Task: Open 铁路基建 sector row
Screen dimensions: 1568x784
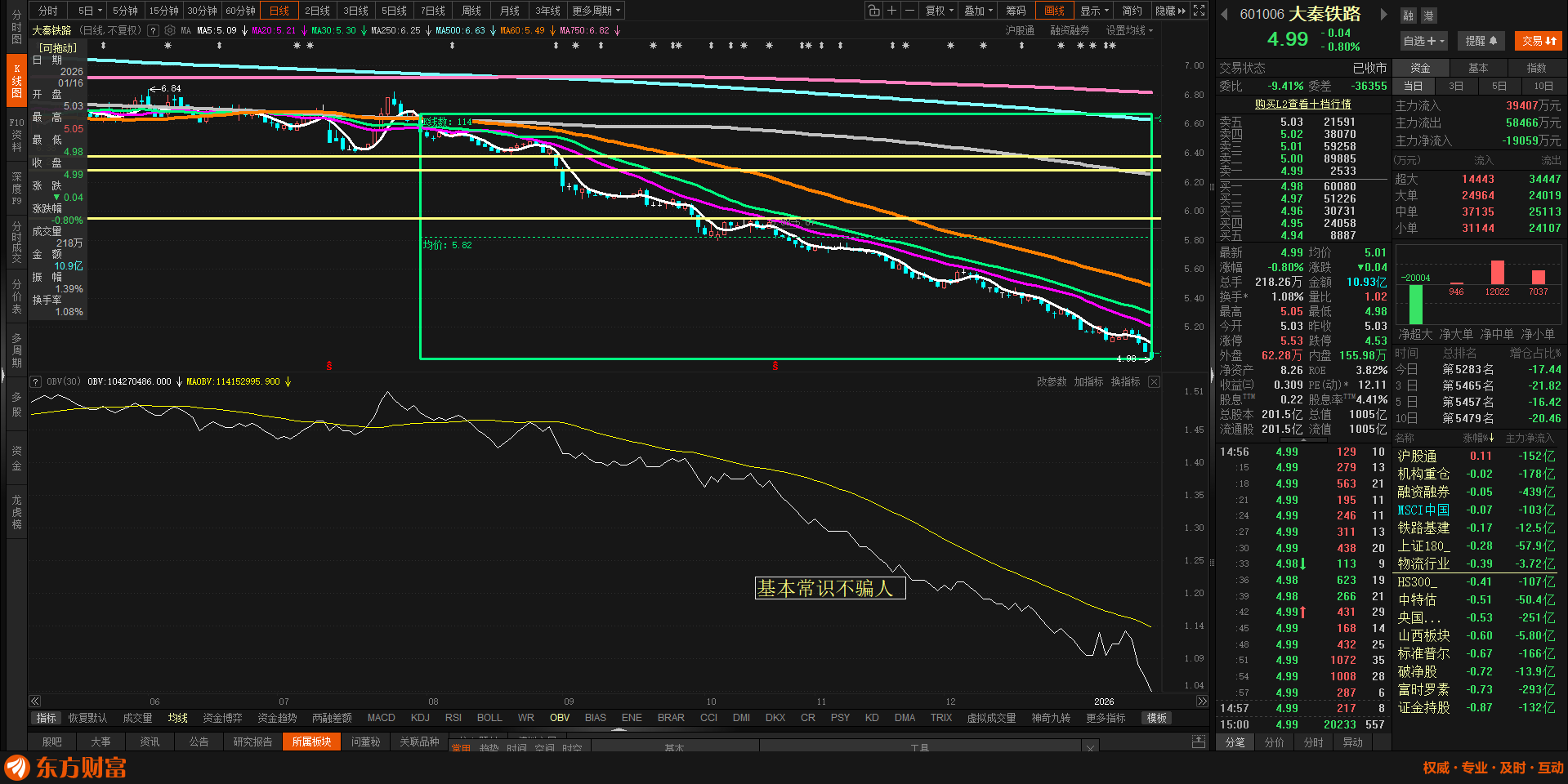Action: point(1476,528)
